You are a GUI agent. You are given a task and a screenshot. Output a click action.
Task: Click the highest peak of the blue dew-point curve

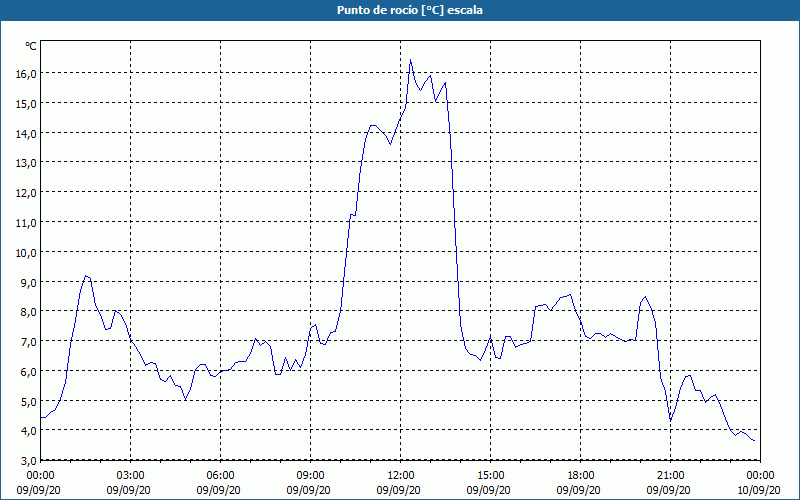click(411, 60)
